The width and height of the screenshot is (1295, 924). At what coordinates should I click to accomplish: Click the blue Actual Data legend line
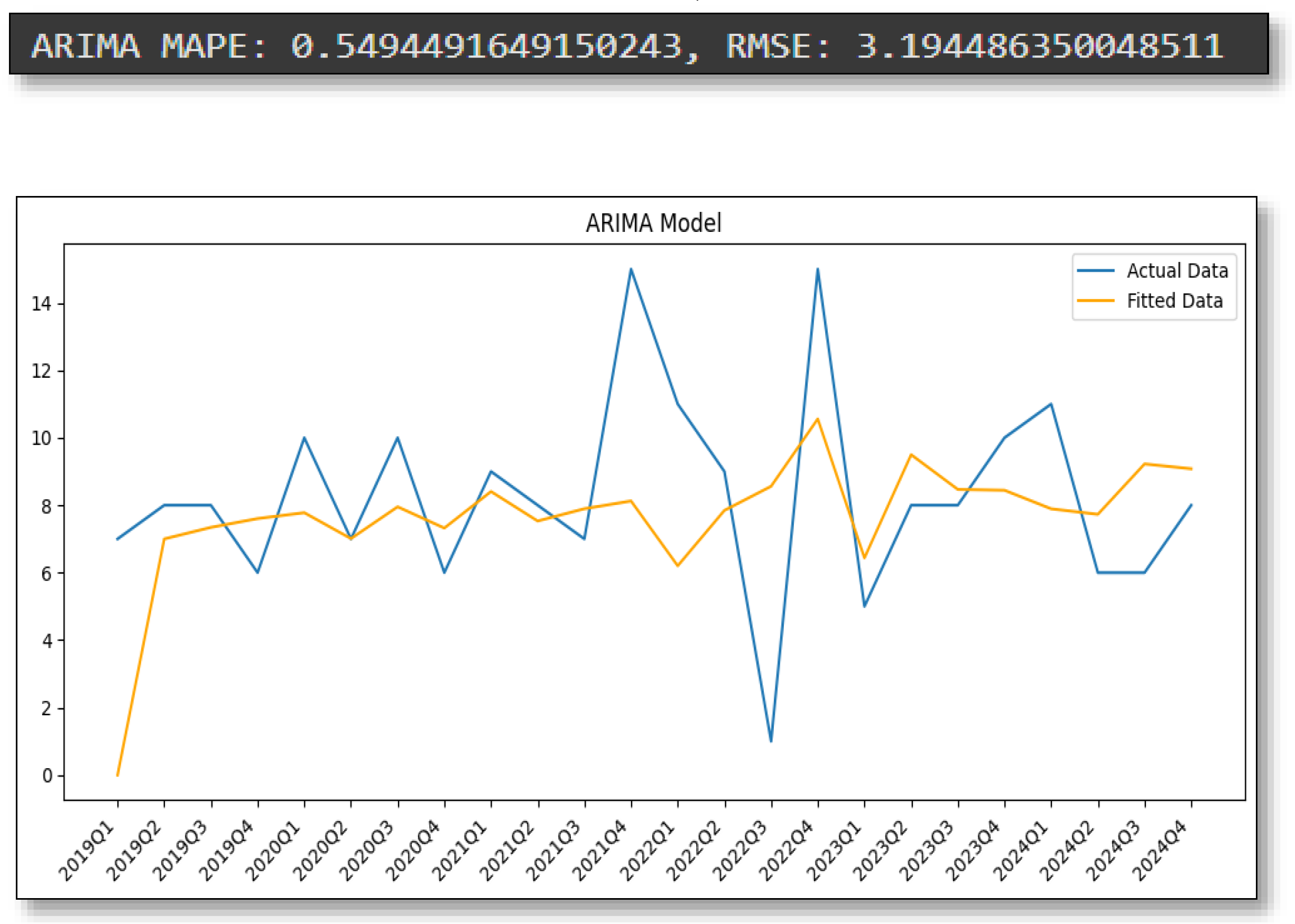point(1095,271)
